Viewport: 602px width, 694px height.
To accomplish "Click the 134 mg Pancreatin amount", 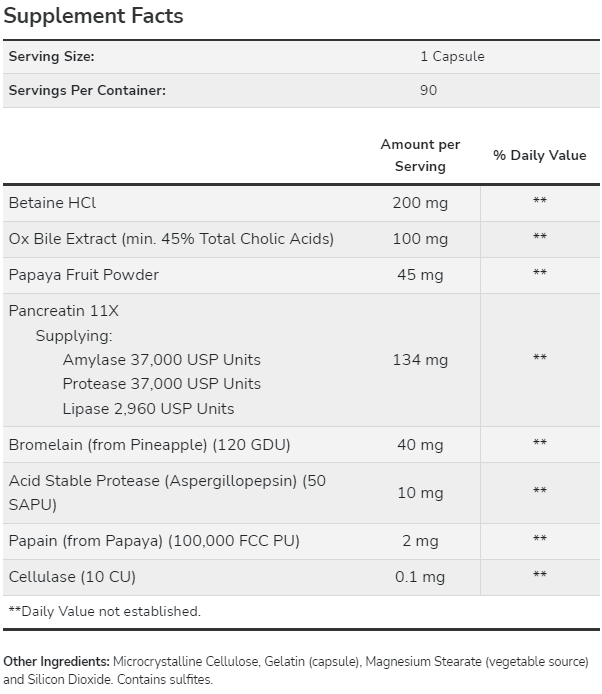I will tap(420, 360).
